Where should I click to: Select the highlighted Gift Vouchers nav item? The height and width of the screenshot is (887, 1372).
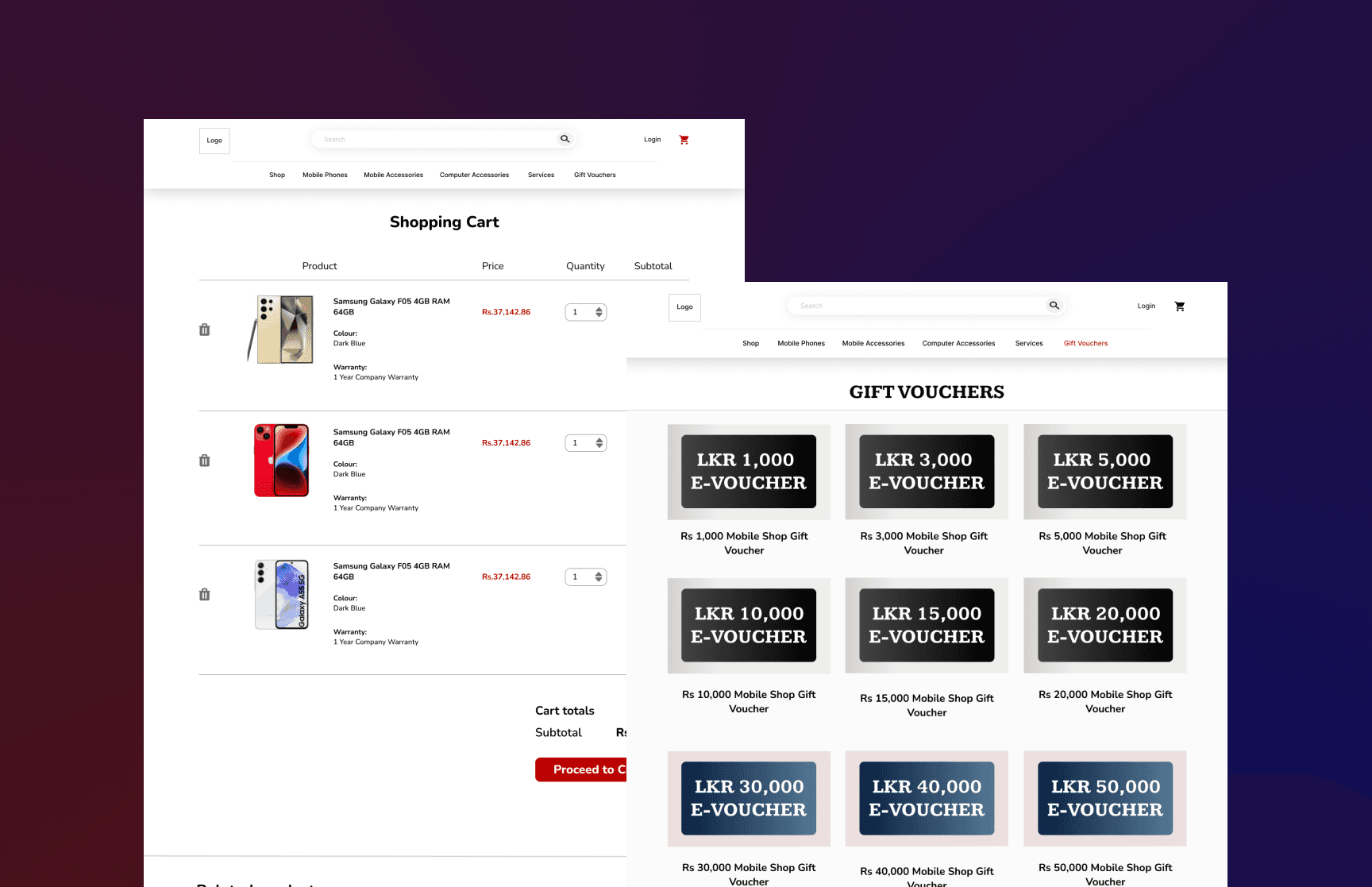point(1085,344)
